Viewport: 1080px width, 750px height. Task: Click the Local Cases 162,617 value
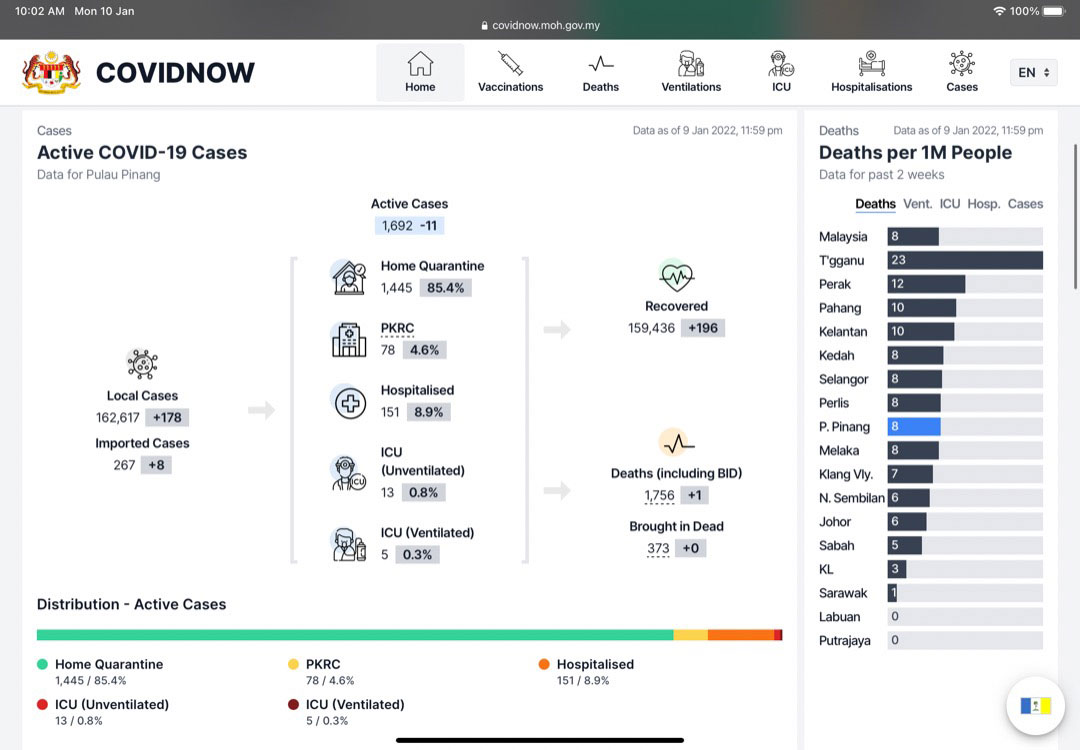point(118,417)
